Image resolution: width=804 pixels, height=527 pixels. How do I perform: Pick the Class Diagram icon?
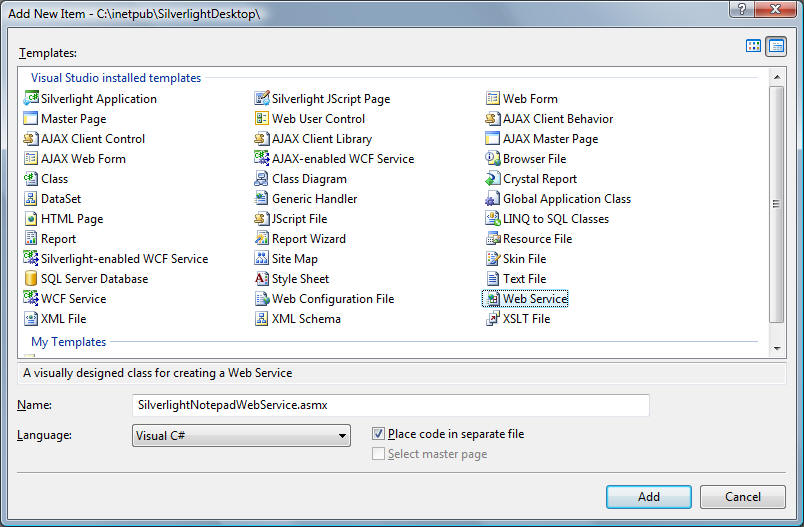coord(262,178)
